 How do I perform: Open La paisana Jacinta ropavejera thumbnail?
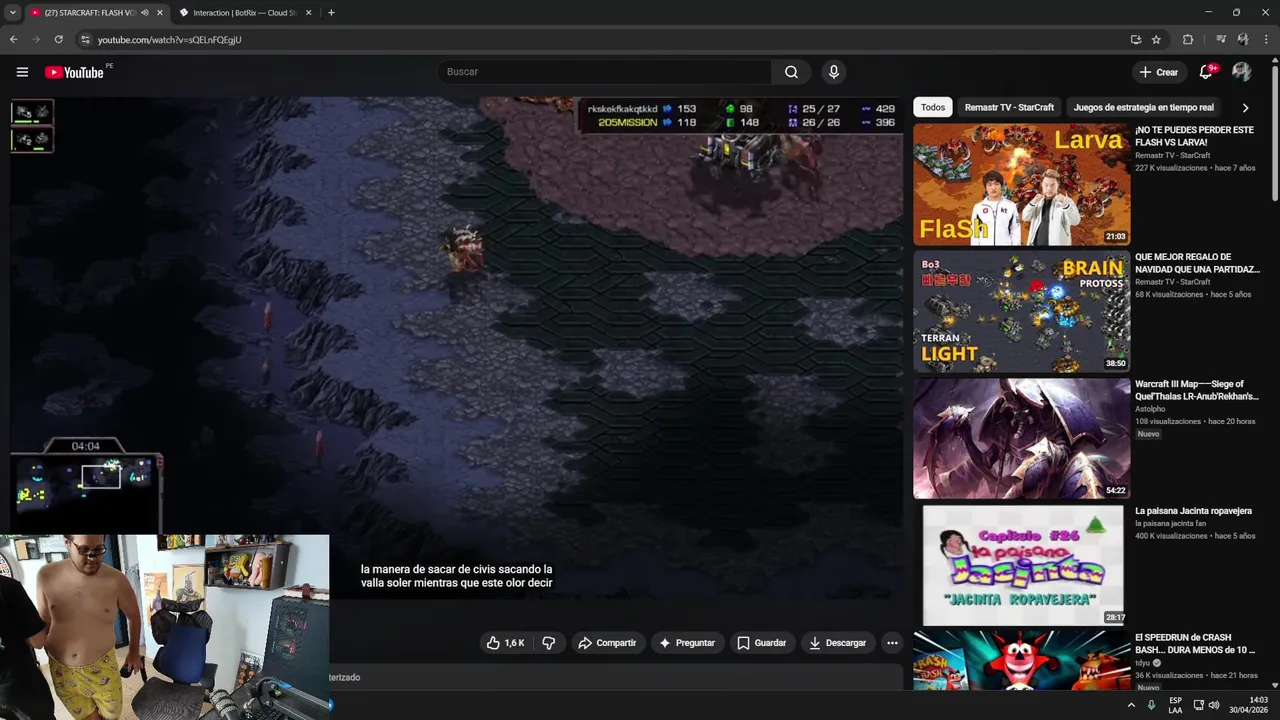click(x=1022, y=565)
